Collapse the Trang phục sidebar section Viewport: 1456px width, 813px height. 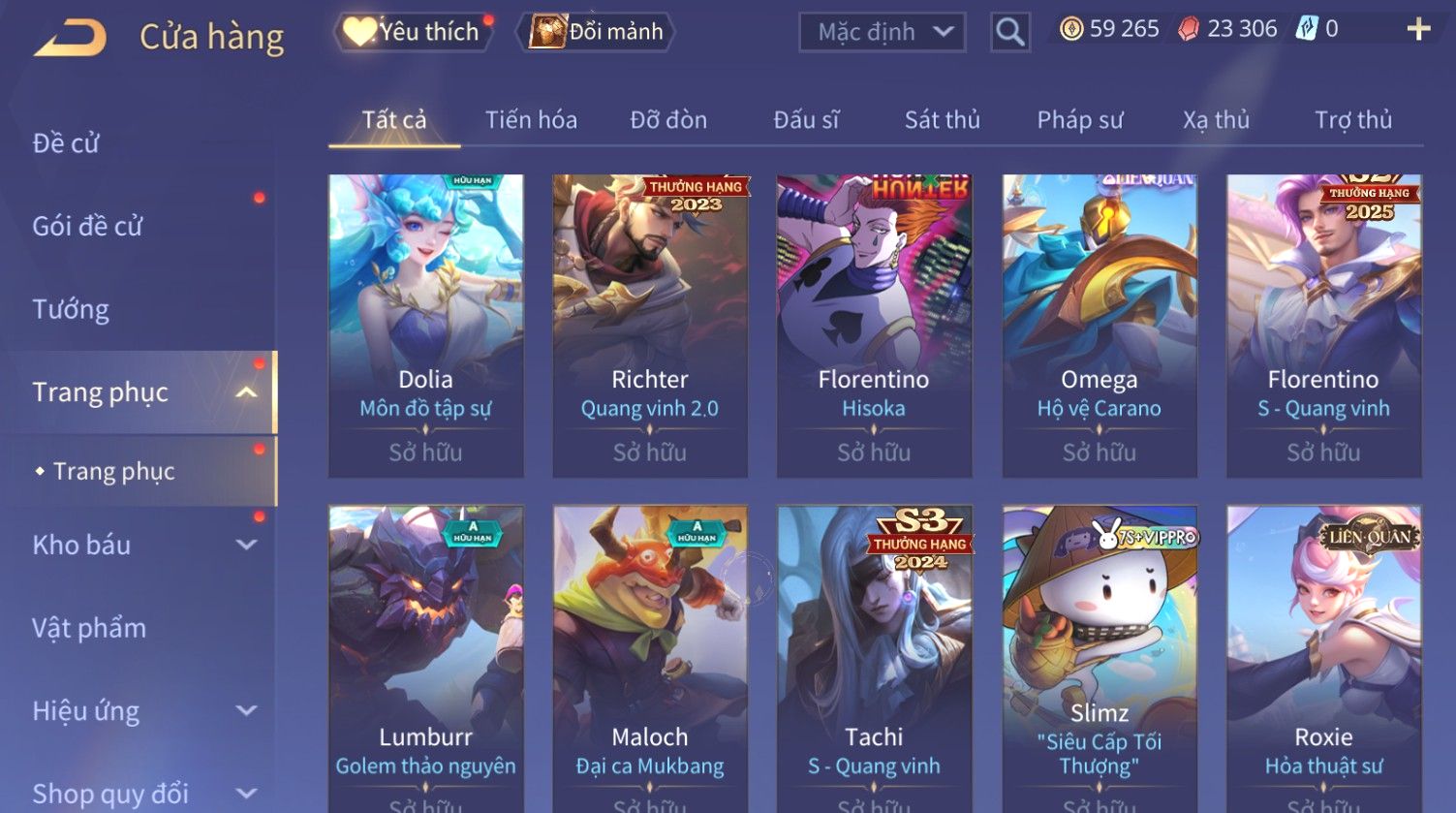pyautogui.click(x=246, y=392)
